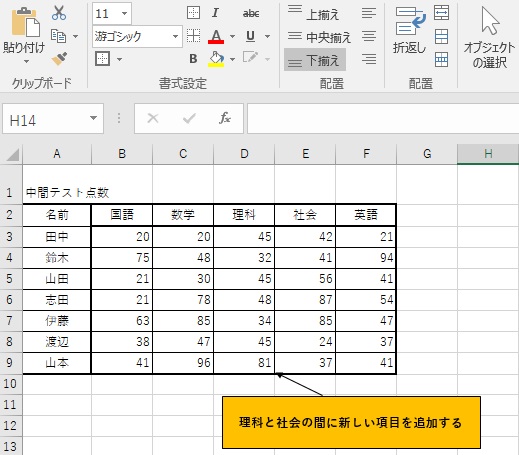Click the center horizontally icon

(x=369, y=36)
